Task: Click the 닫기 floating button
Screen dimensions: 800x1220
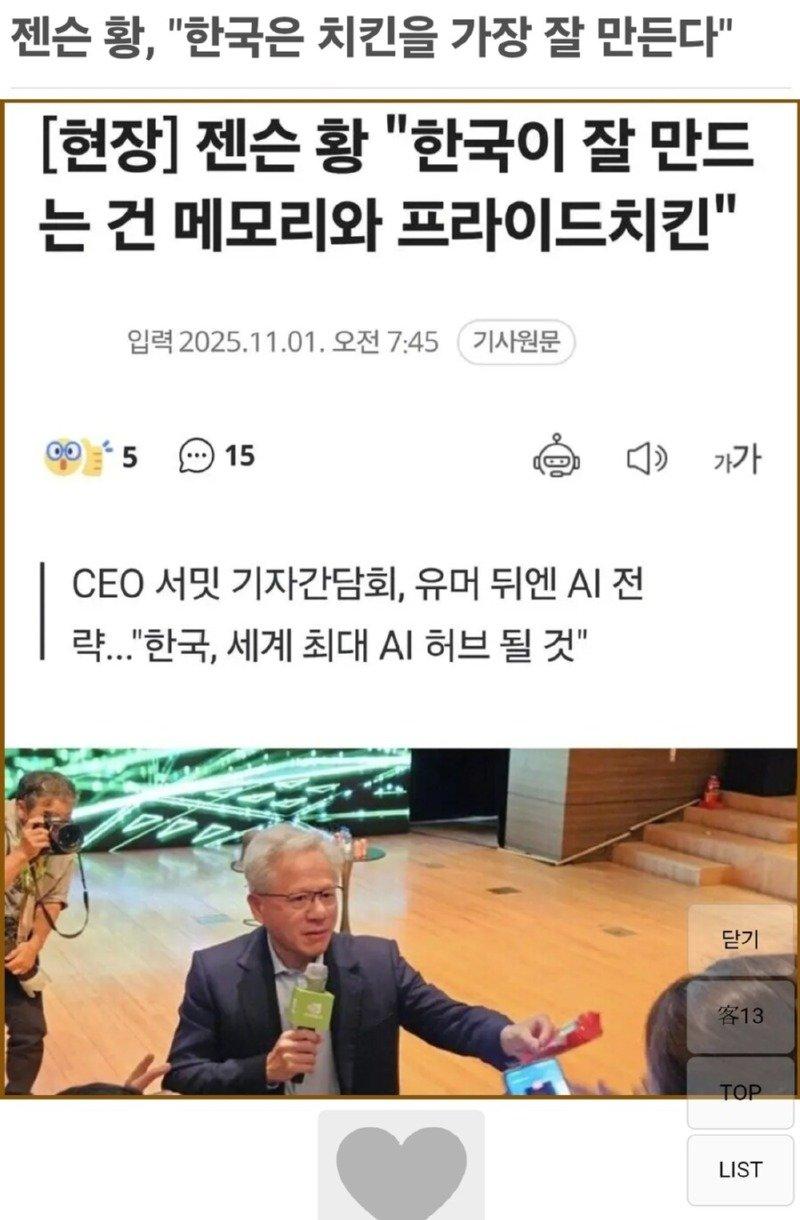Action: 741,940
